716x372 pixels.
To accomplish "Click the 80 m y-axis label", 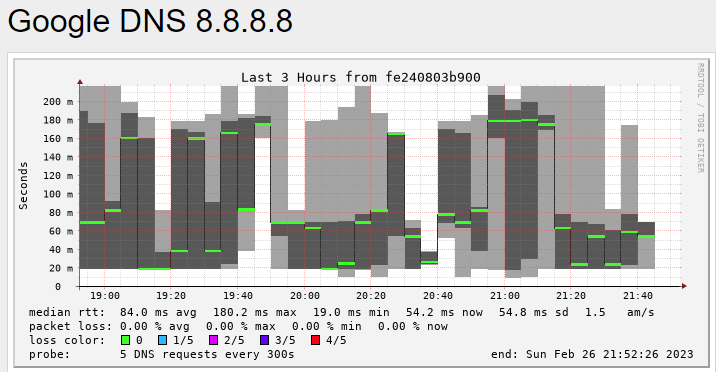I will (x=61, y=213).
